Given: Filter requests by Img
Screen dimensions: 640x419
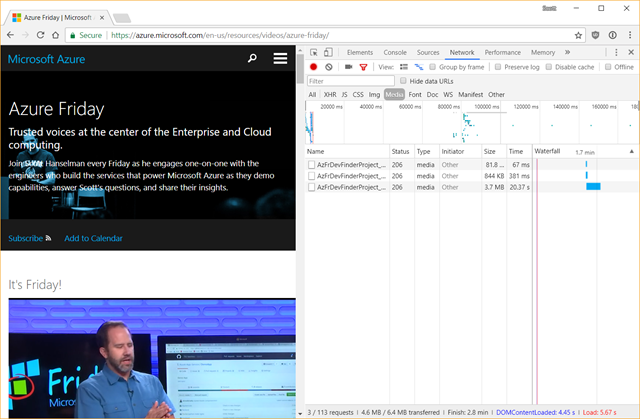Looking at the screenshot, I should click(x=374, y=95).
